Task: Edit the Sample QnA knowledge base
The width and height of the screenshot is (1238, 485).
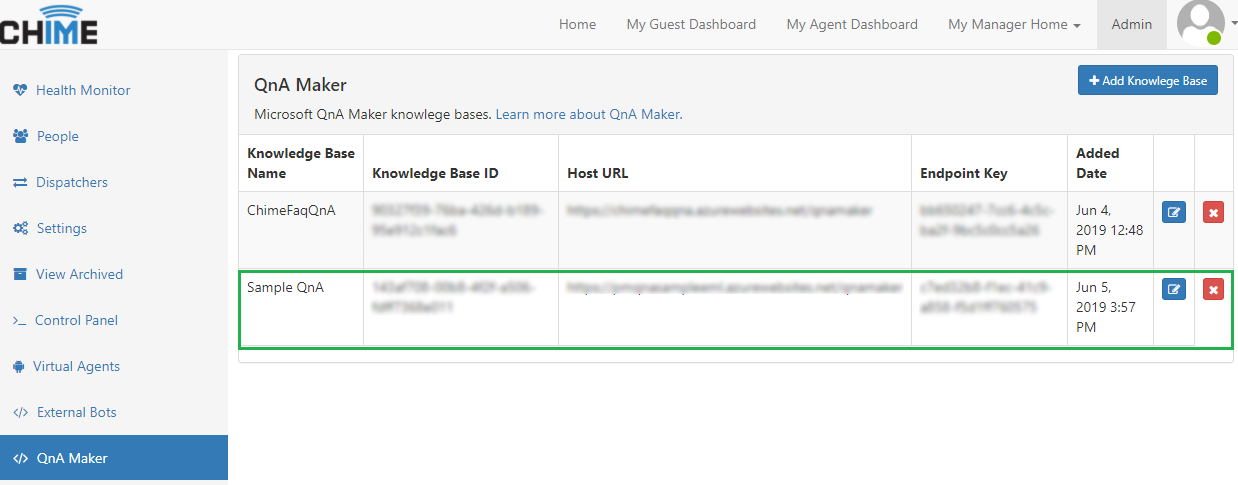Action: click(1174, 290)
